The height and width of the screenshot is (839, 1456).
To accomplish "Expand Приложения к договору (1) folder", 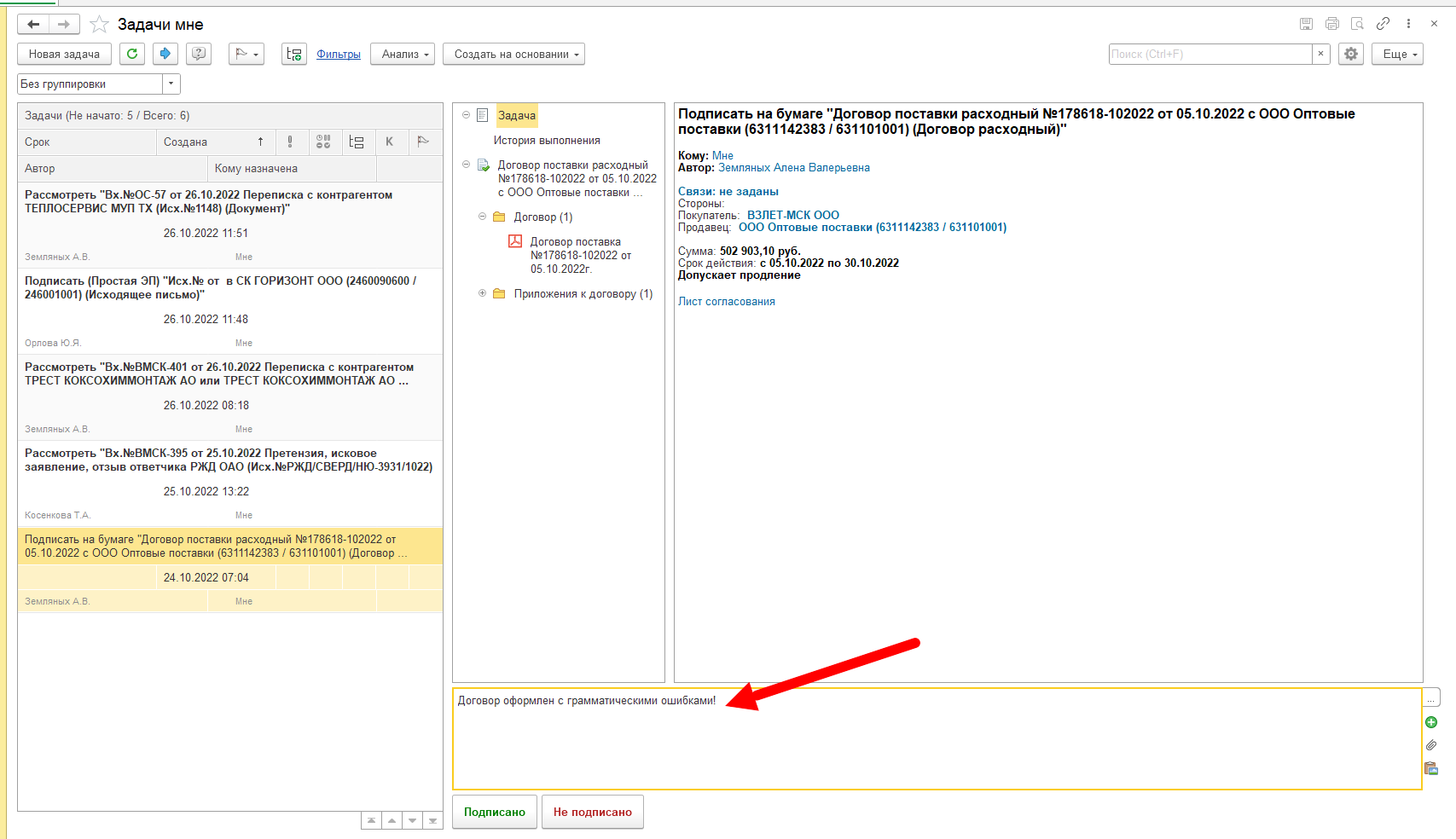I will [x=482, y=293].
